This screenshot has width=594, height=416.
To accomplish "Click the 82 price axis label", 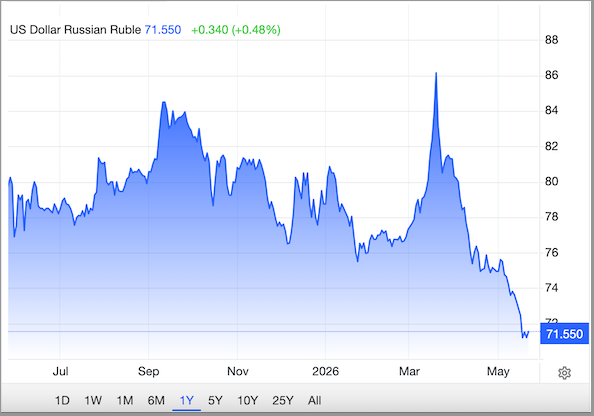I will 552,146.
